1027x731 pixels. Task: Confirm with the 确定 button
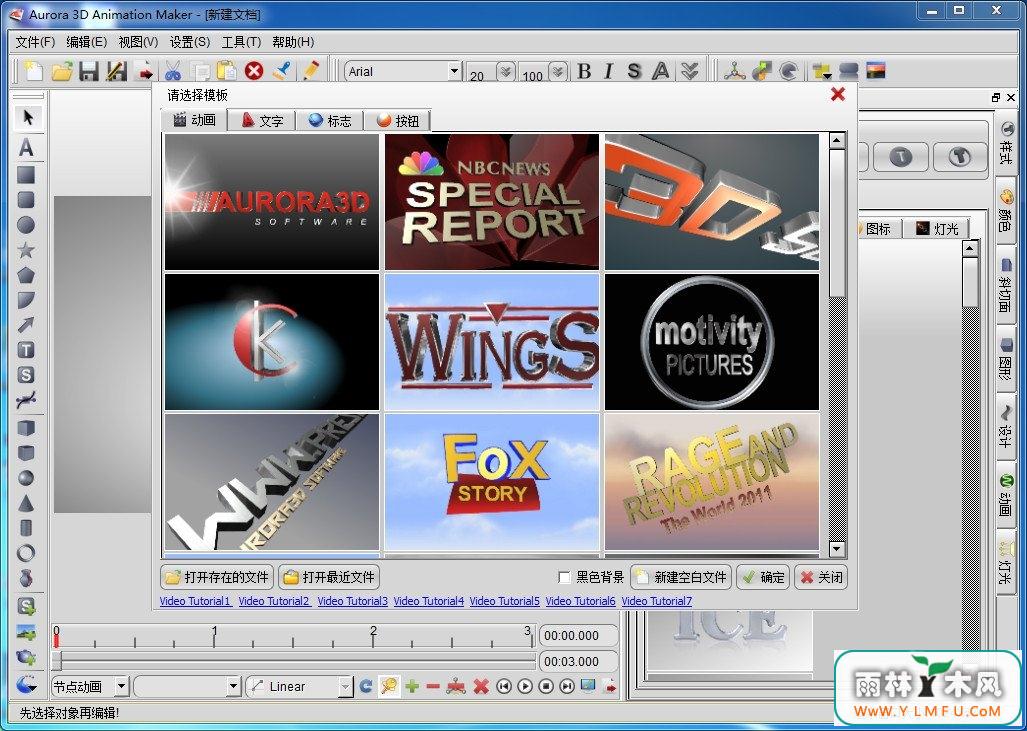(x=763, y=577)
